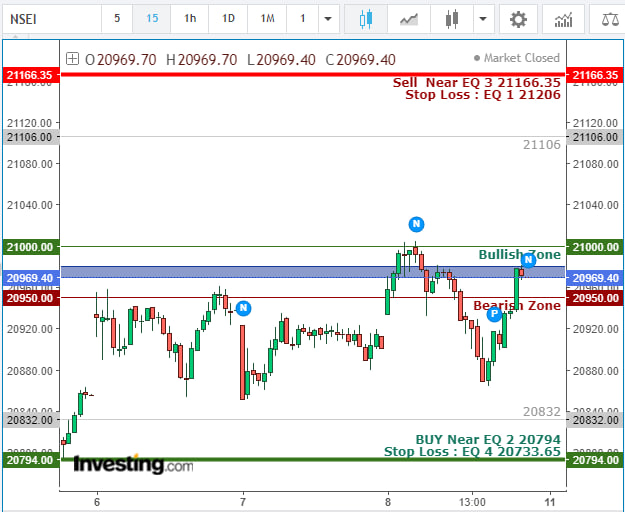The image size is (625, 512).
Task: Switch to the area chart type
Action: coord(409,19)
